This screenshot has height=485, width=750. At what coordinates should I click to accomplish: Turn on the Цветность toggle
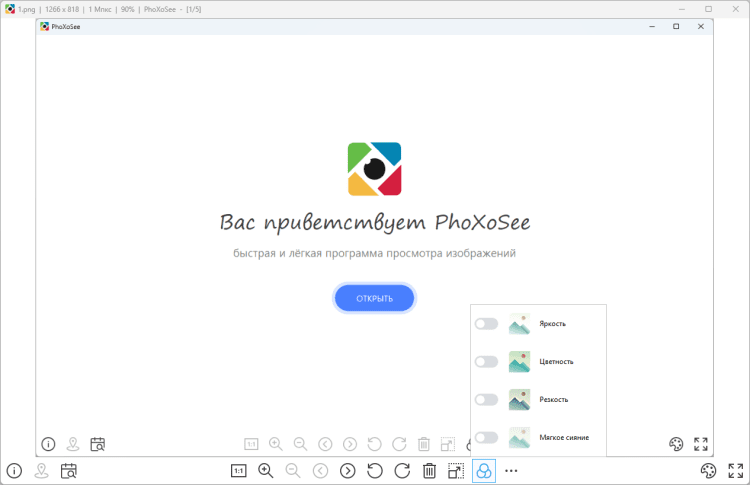486,362
